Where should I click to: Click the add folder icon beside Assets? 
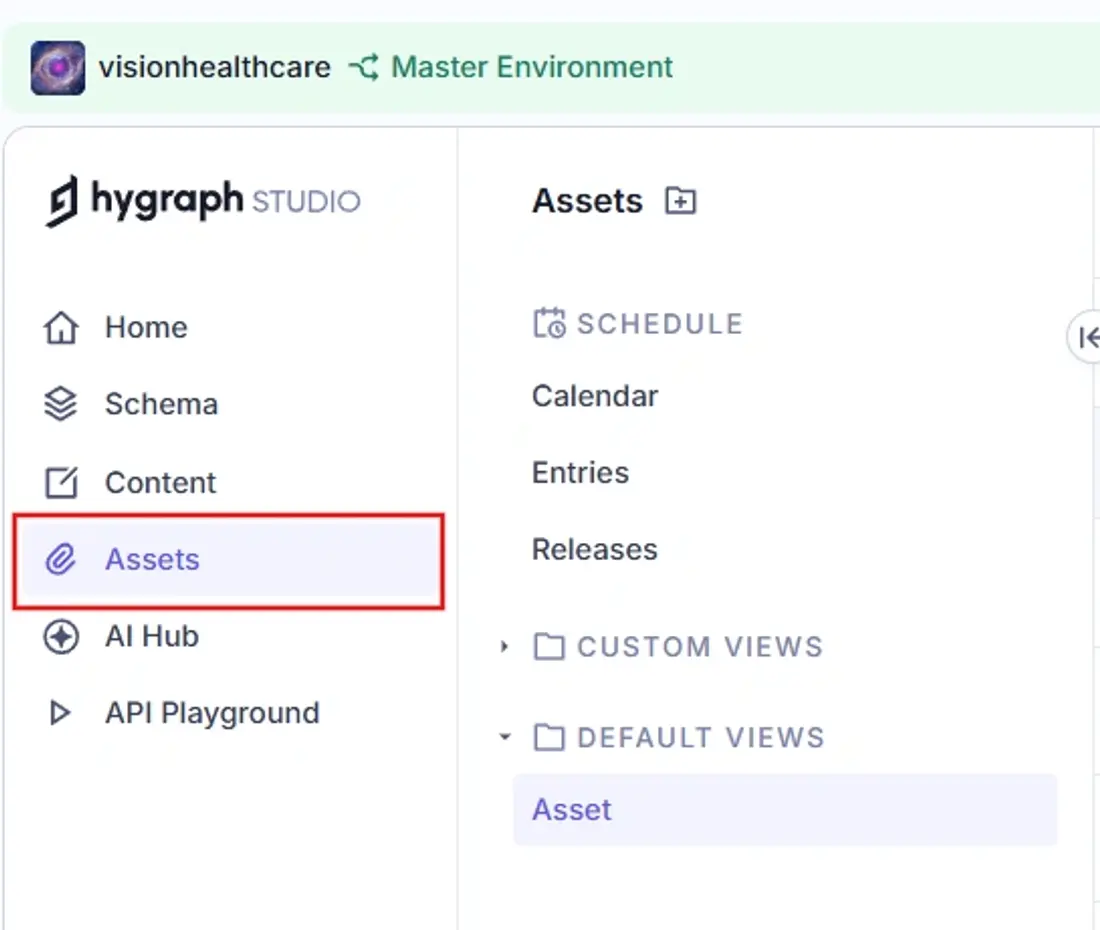tap(680, 201)
